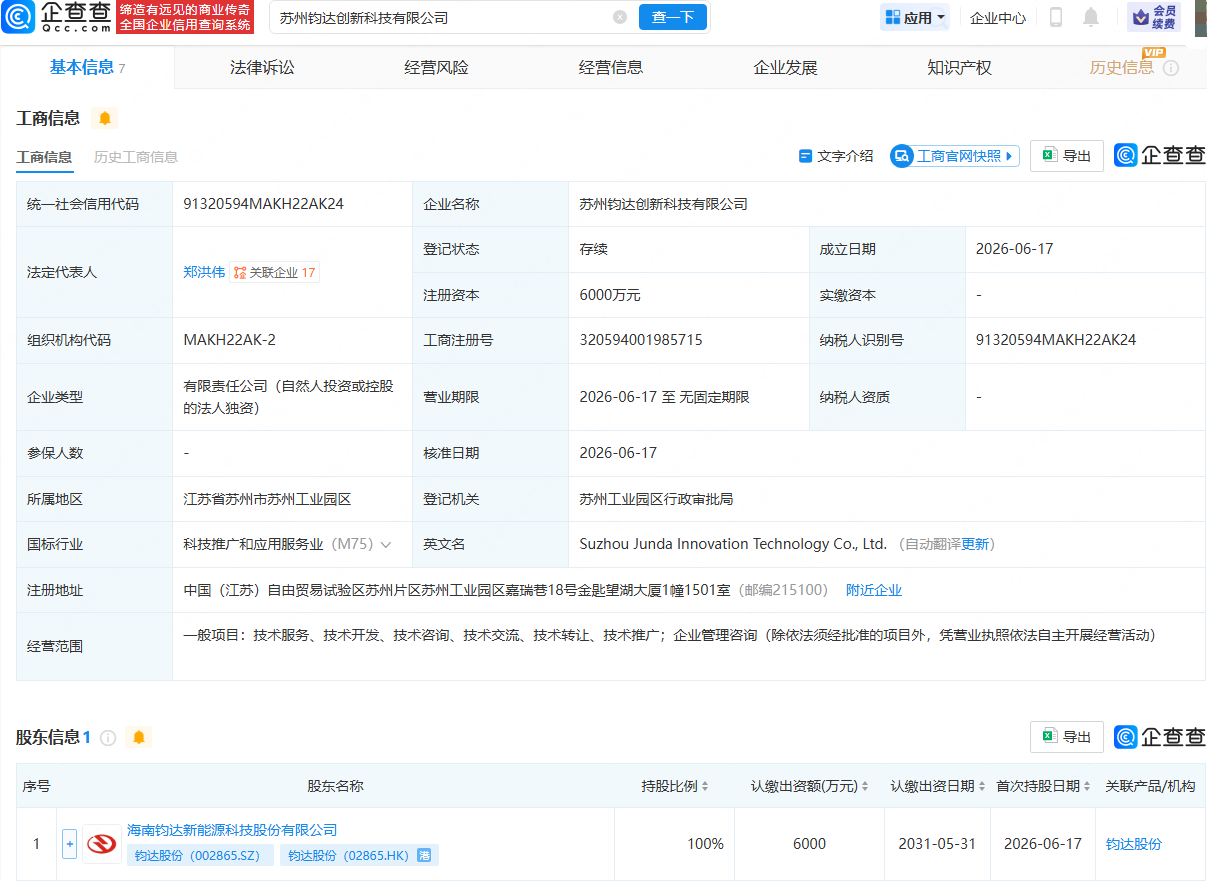Click the 文字介绍 button
Viewport: 1207px width, 881px height.
836,156
